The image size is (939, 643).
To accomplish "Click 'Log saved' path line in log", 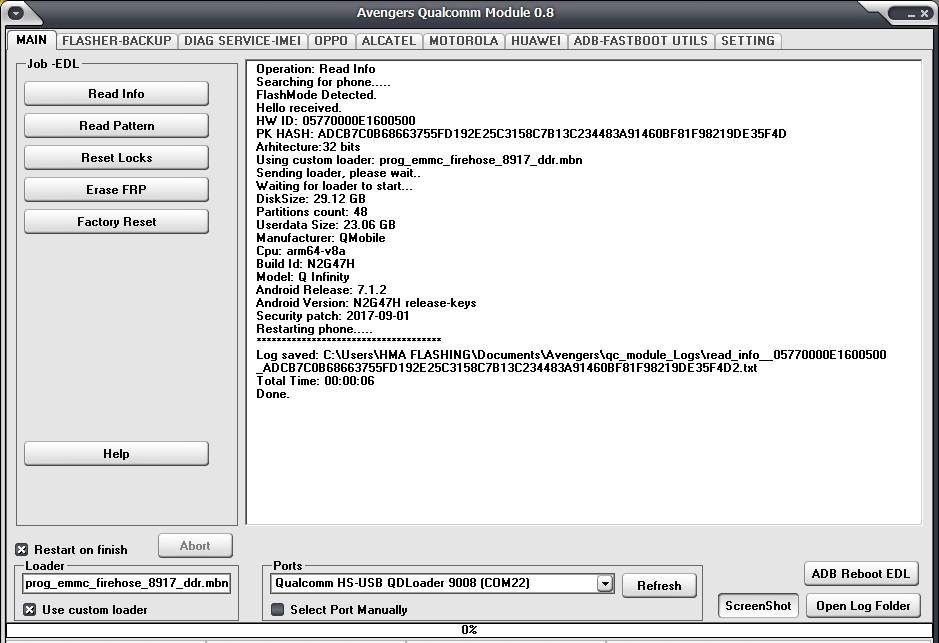I will point(571,361).
